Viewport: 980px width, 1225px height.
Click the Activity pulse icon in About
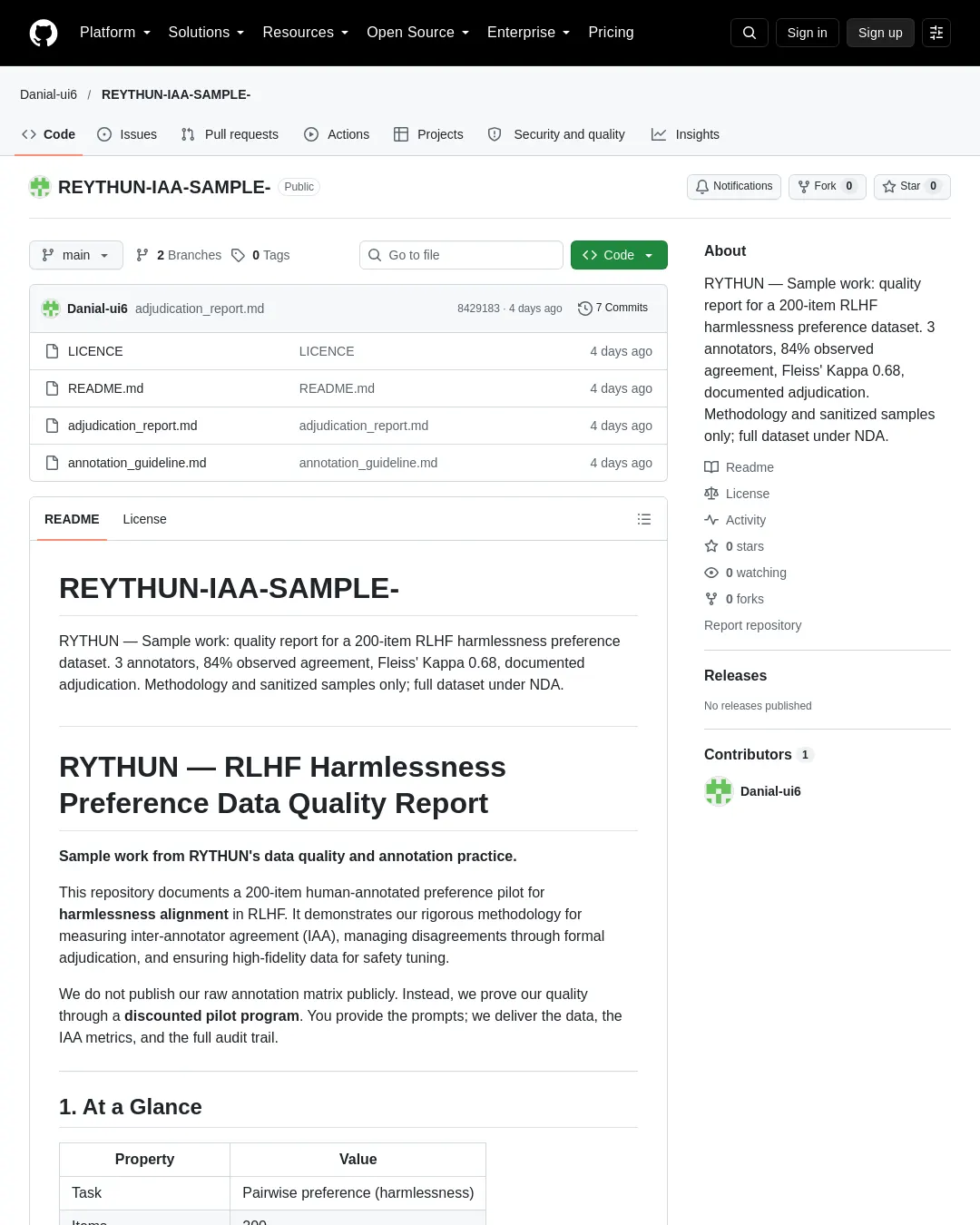711,520
